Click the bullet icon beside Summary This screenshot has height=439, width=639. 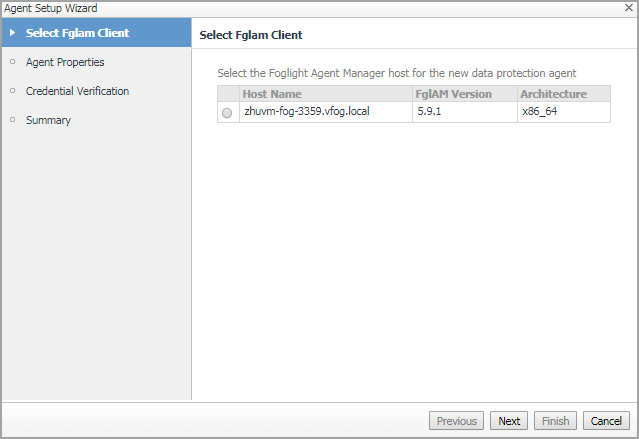click(x=12, y=120)
